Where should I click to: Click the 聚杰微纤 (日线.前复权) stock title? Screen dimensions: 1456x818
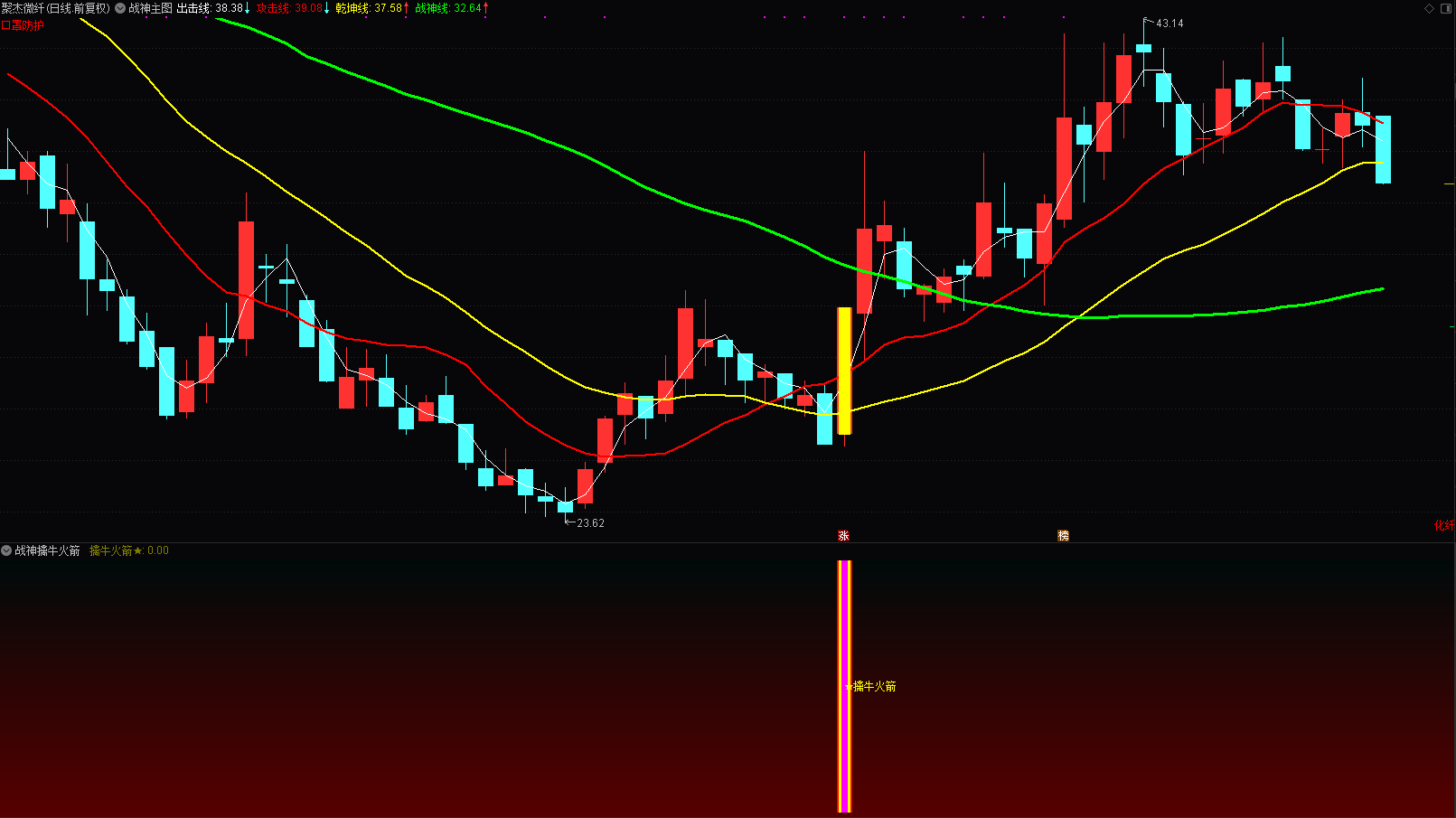(x=55, y=8)
